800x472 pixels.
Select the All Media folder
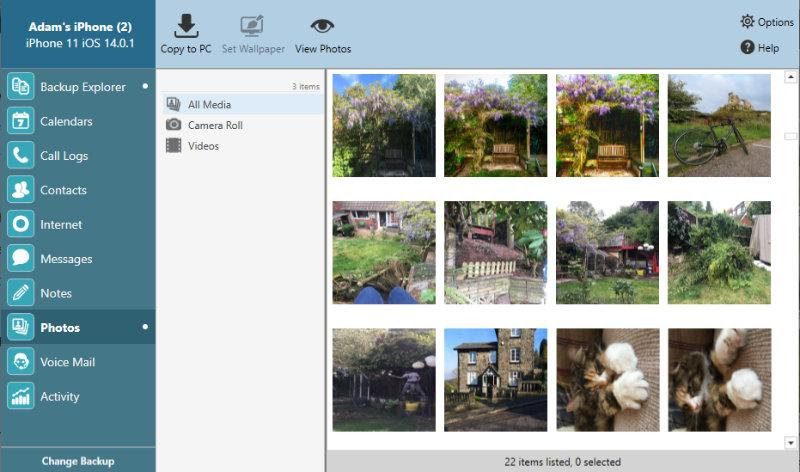point(209,104)
